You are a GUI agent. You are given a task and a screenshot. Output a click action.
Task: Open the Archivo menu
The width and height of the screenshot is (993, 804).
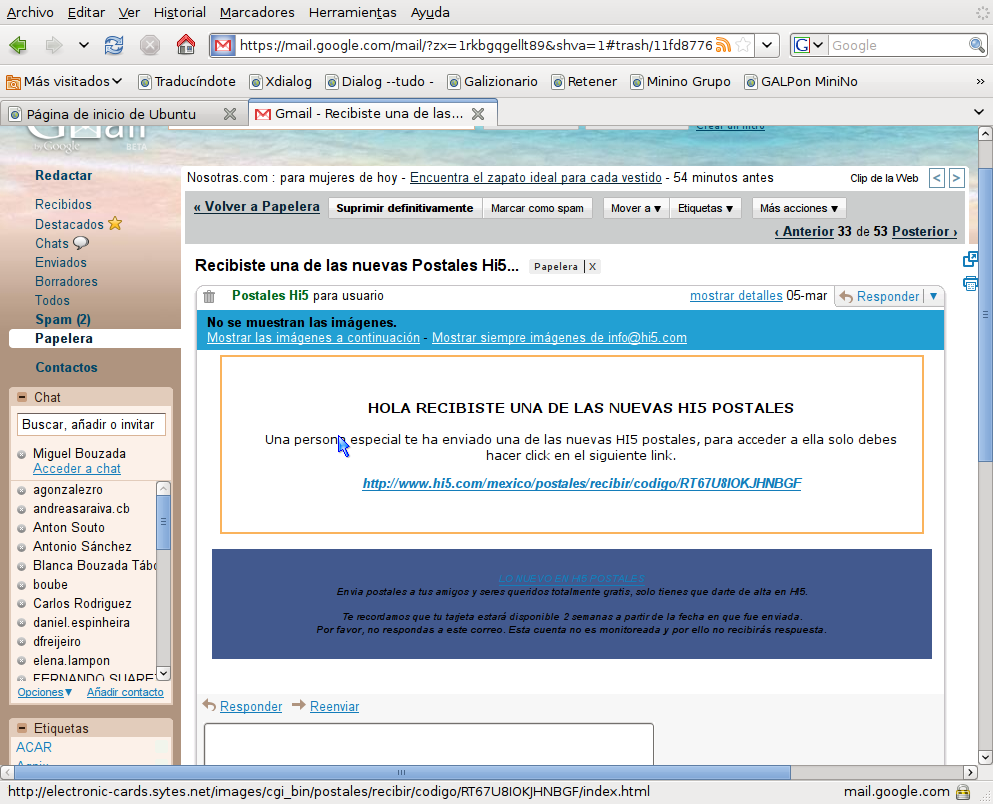[x=30, y=12]
